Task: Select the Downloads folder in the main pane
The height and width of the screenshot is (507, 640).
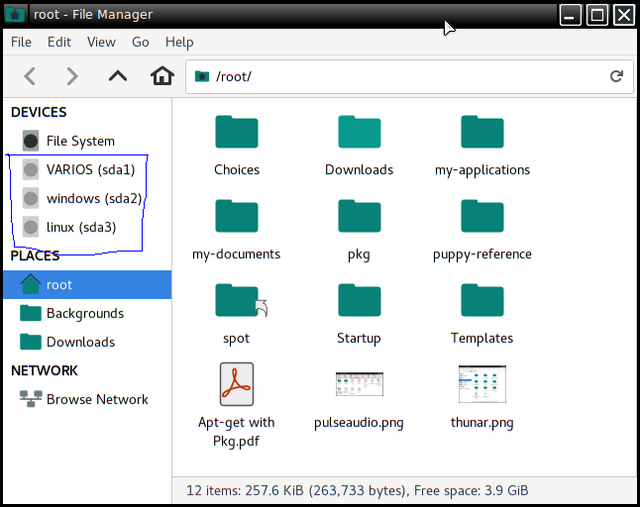Action: (359, 132)
